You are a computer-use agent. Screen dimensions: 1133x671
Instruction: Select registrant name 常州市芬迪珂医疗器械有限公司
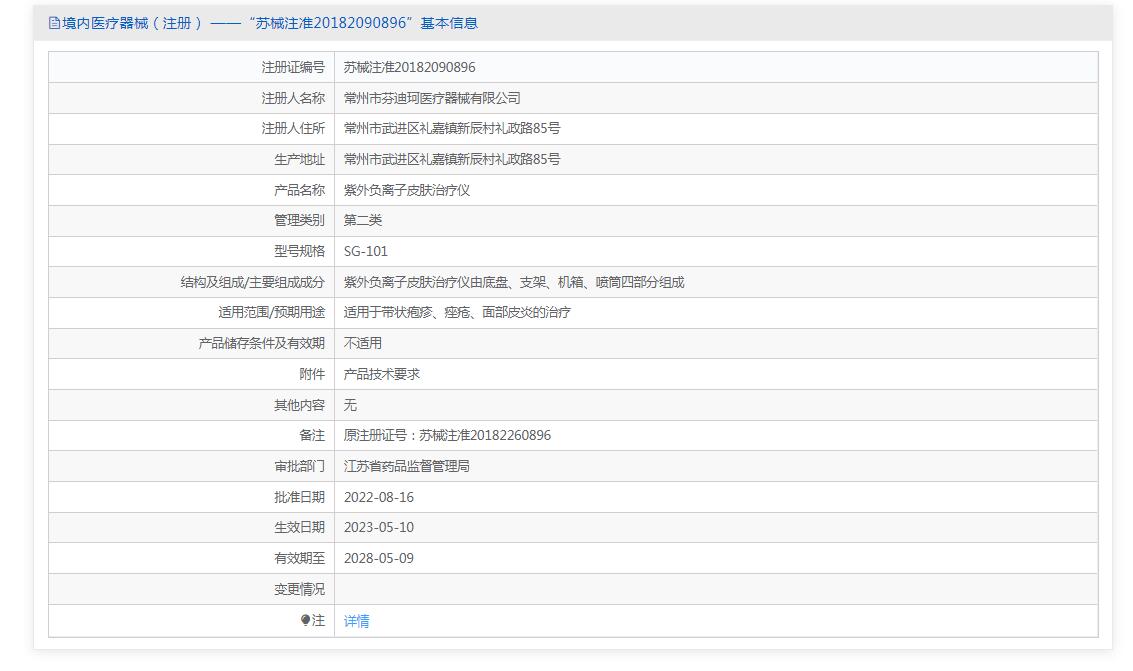[x=432, y=98]
